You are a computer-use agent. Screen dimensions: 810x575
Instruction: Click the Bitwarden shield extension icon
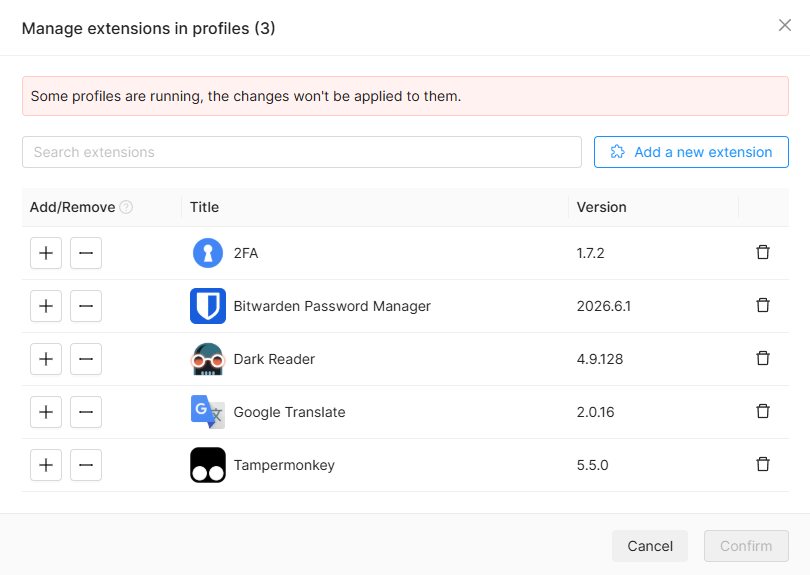[x=208, y=306]
